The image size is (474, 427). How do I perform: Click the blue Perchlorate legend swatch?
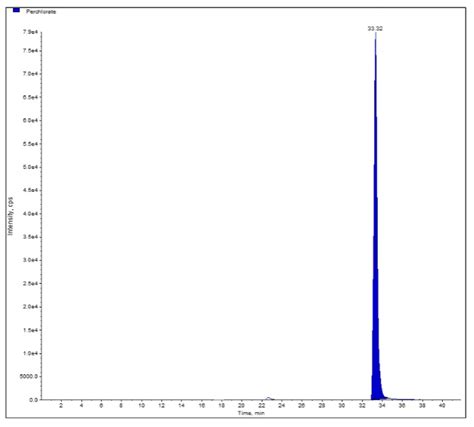click(16, 10)
